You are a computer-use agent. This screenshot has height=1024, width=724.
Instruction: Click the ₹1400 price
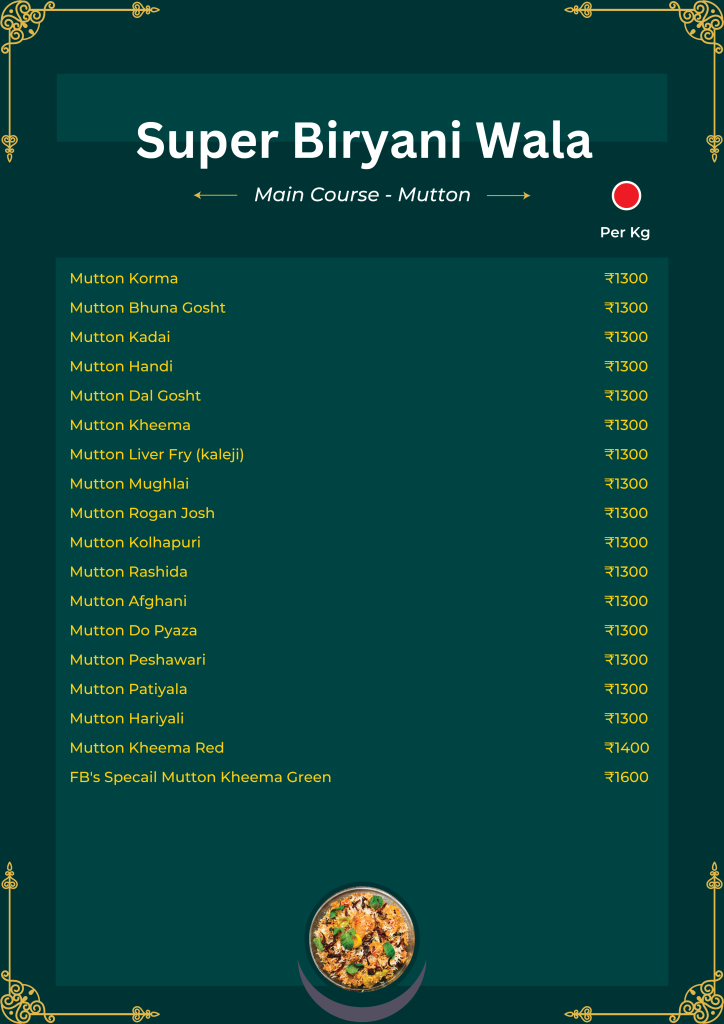pyautogui.click(x=626, y=748)
